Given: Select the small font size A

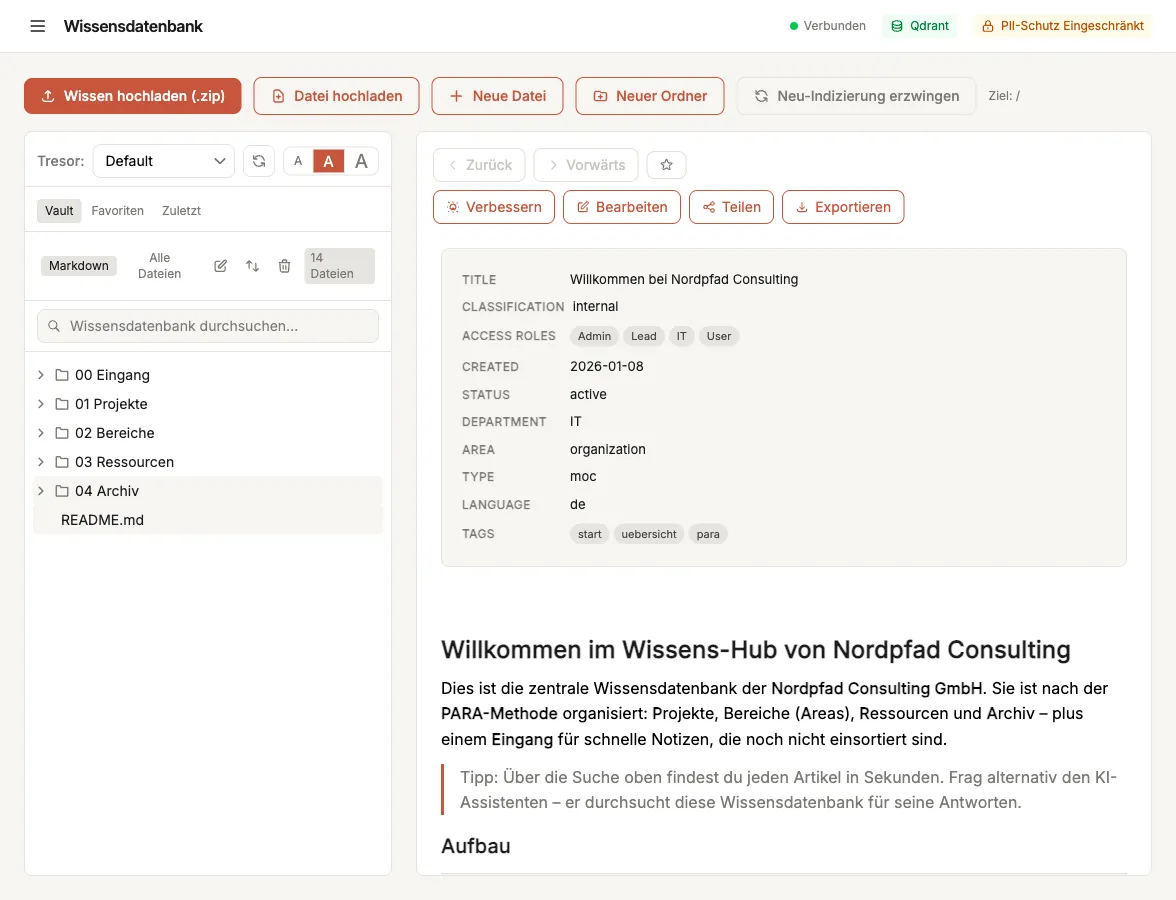Looking at the screenshot, I should [298, 161].
